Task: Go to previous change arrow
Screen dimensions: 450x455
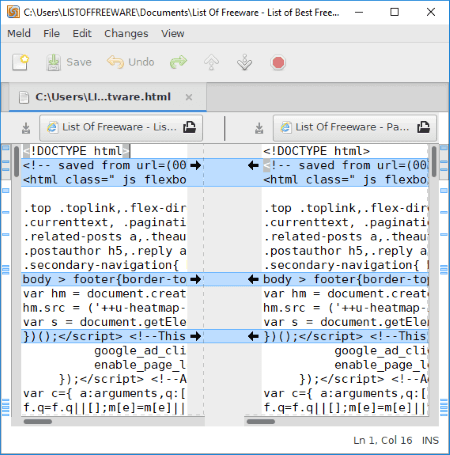Action: 211,62
